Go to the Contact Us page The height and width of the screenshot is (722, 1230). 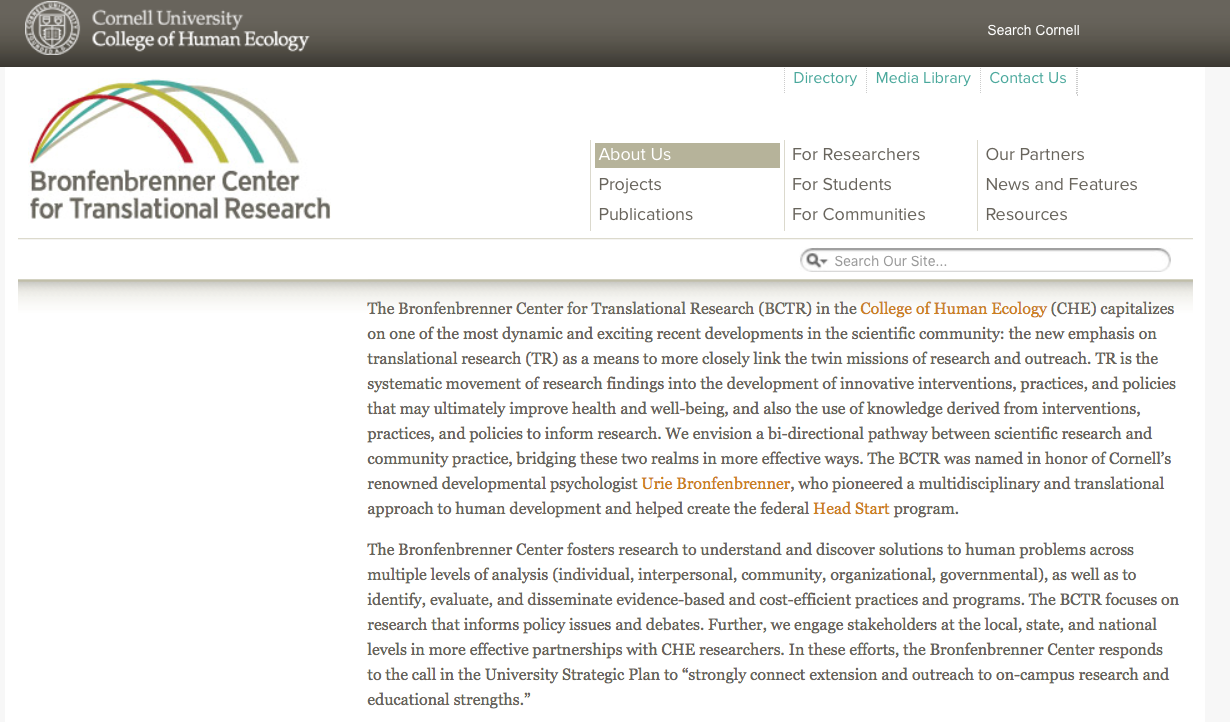1027,78
